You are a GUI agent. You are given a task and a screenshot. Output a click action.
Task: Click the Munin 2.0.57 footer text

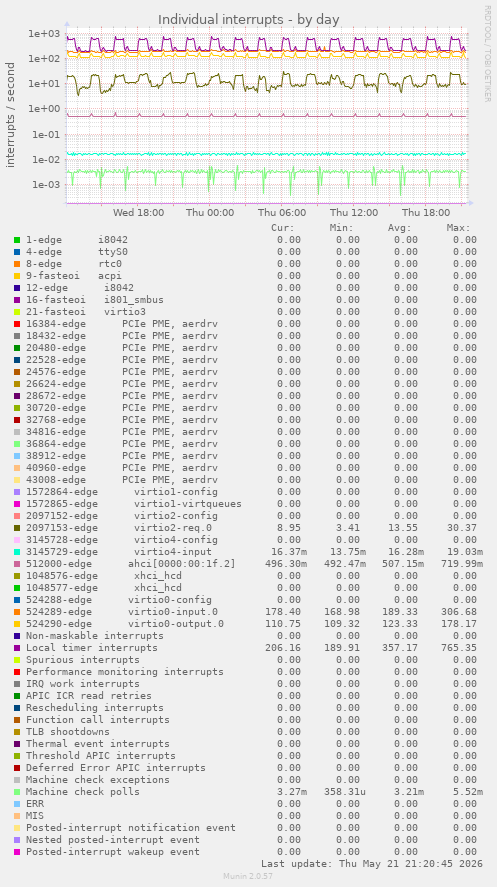point(248,876)
